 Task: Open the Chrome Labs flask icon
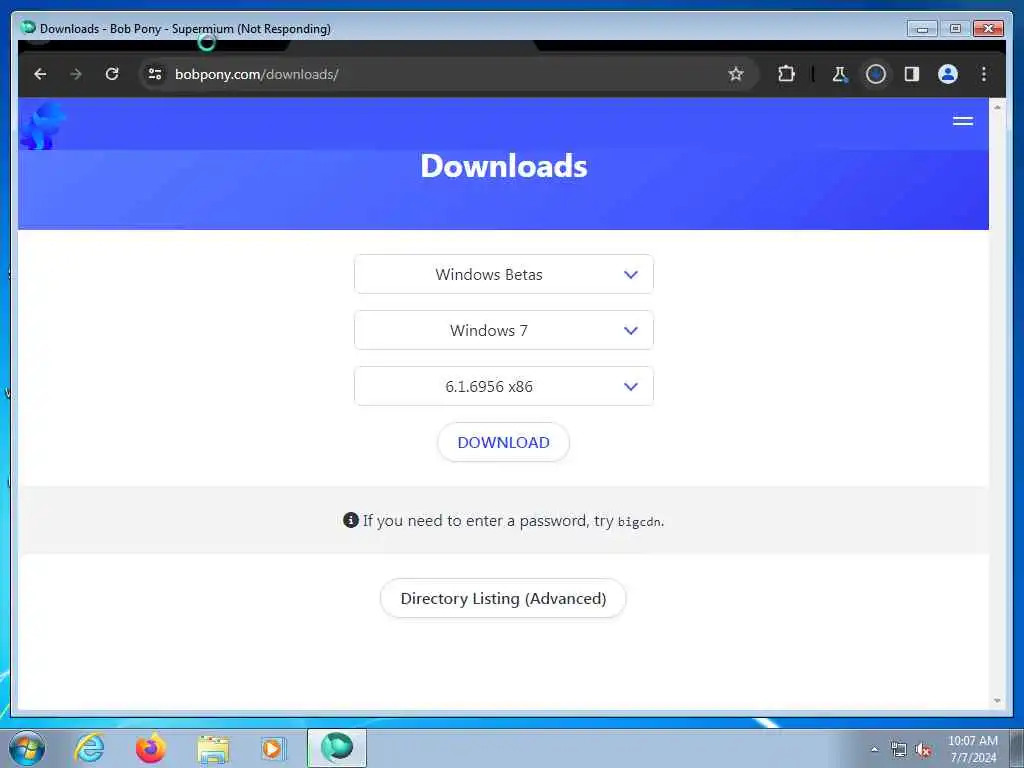click(840, 74)
